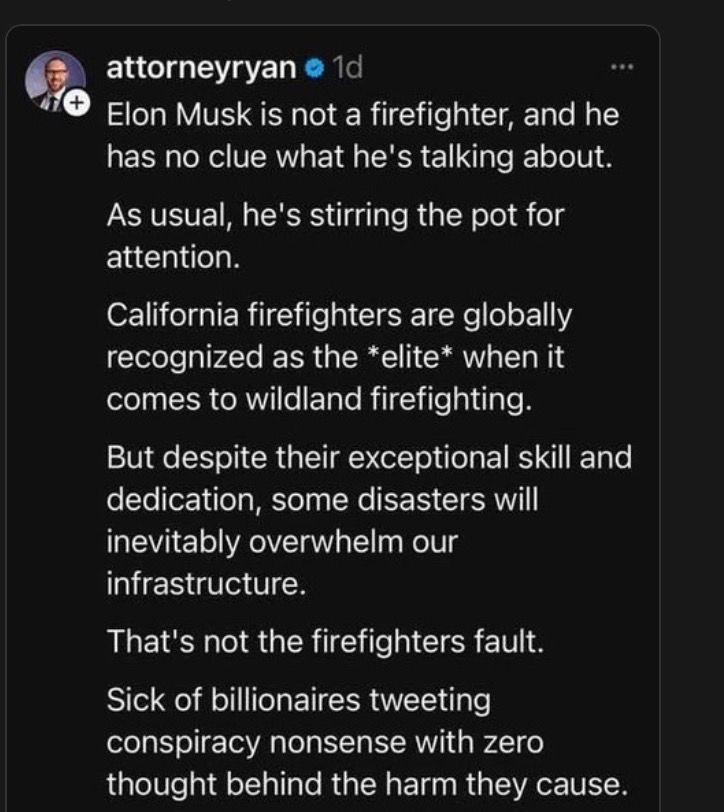Click the 'Sick of billionaires tweeting' line
This screenshot has height=812, width=724.
(x=298, y=699)
